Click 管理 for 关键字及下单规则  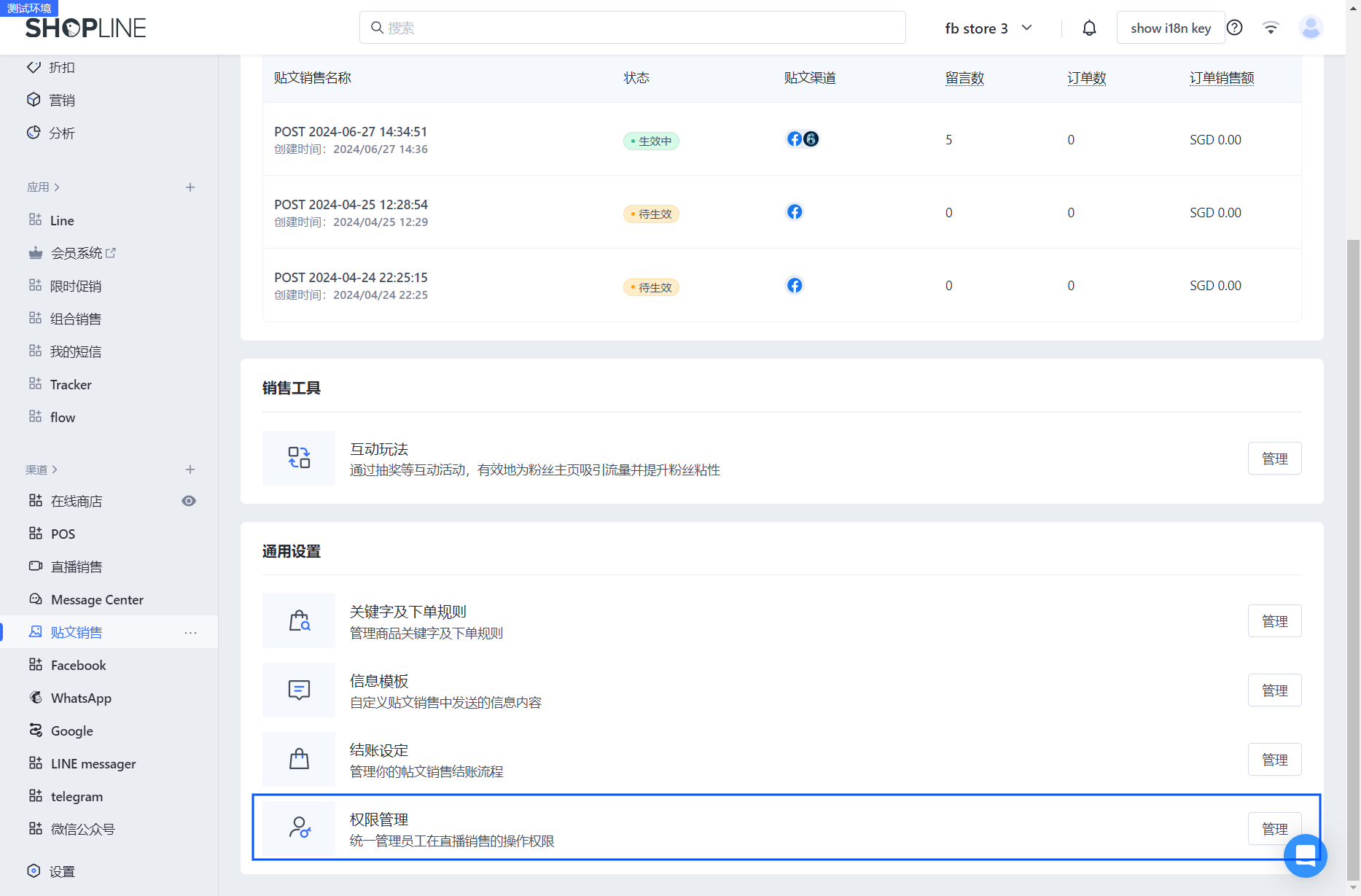(1274, 621)
